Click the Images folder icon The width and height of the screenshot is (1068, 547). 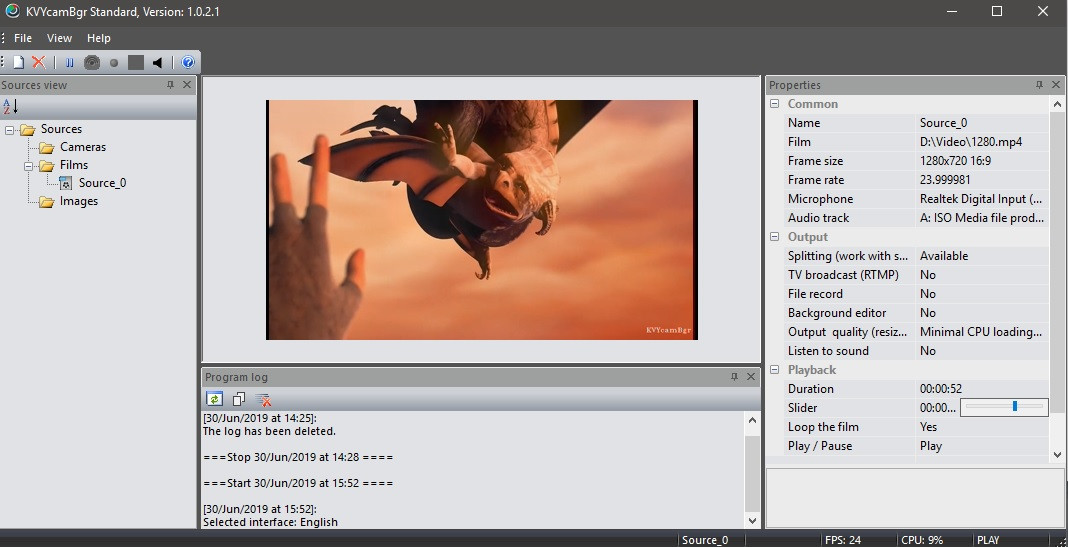[46, 202]
